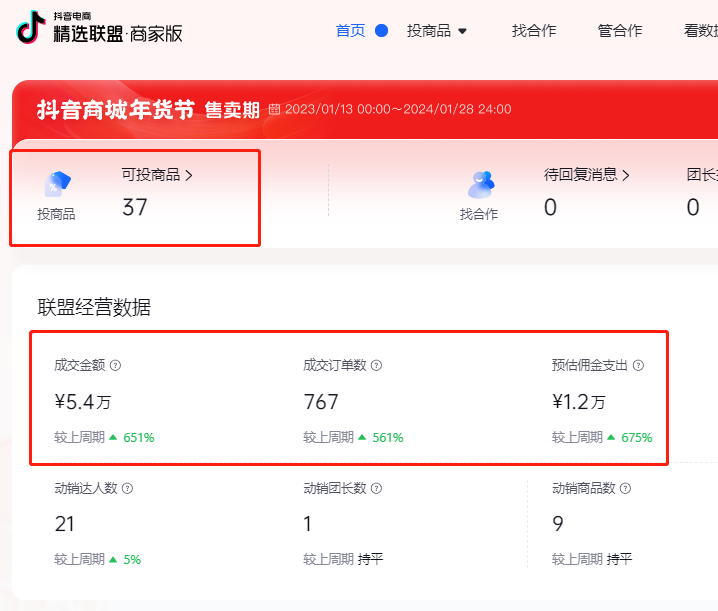Expand the 可投商品 chevron link
The image size is (718, 611).
point(189,175)
